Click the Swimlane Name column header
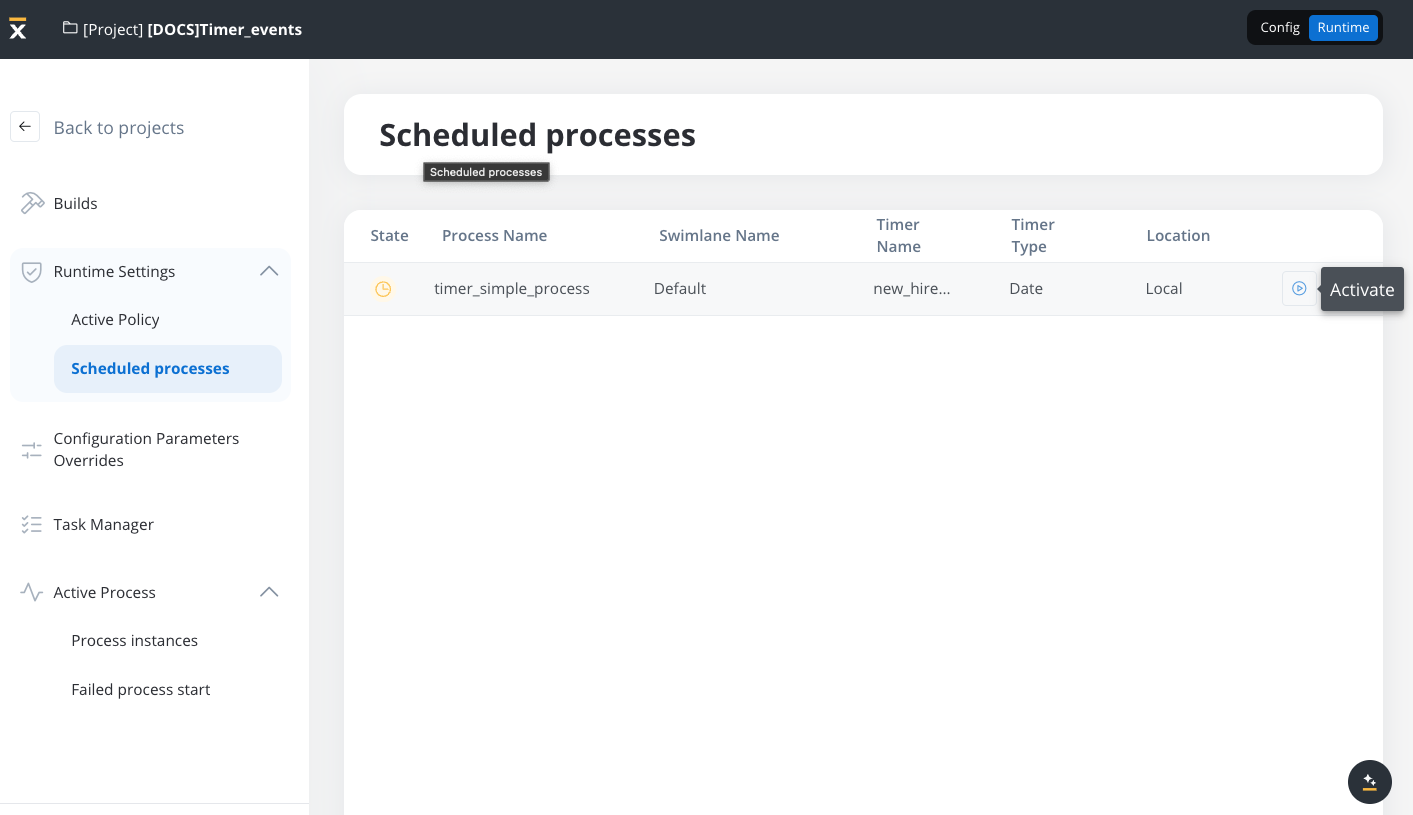1413x815 pixels. [719, 236]
